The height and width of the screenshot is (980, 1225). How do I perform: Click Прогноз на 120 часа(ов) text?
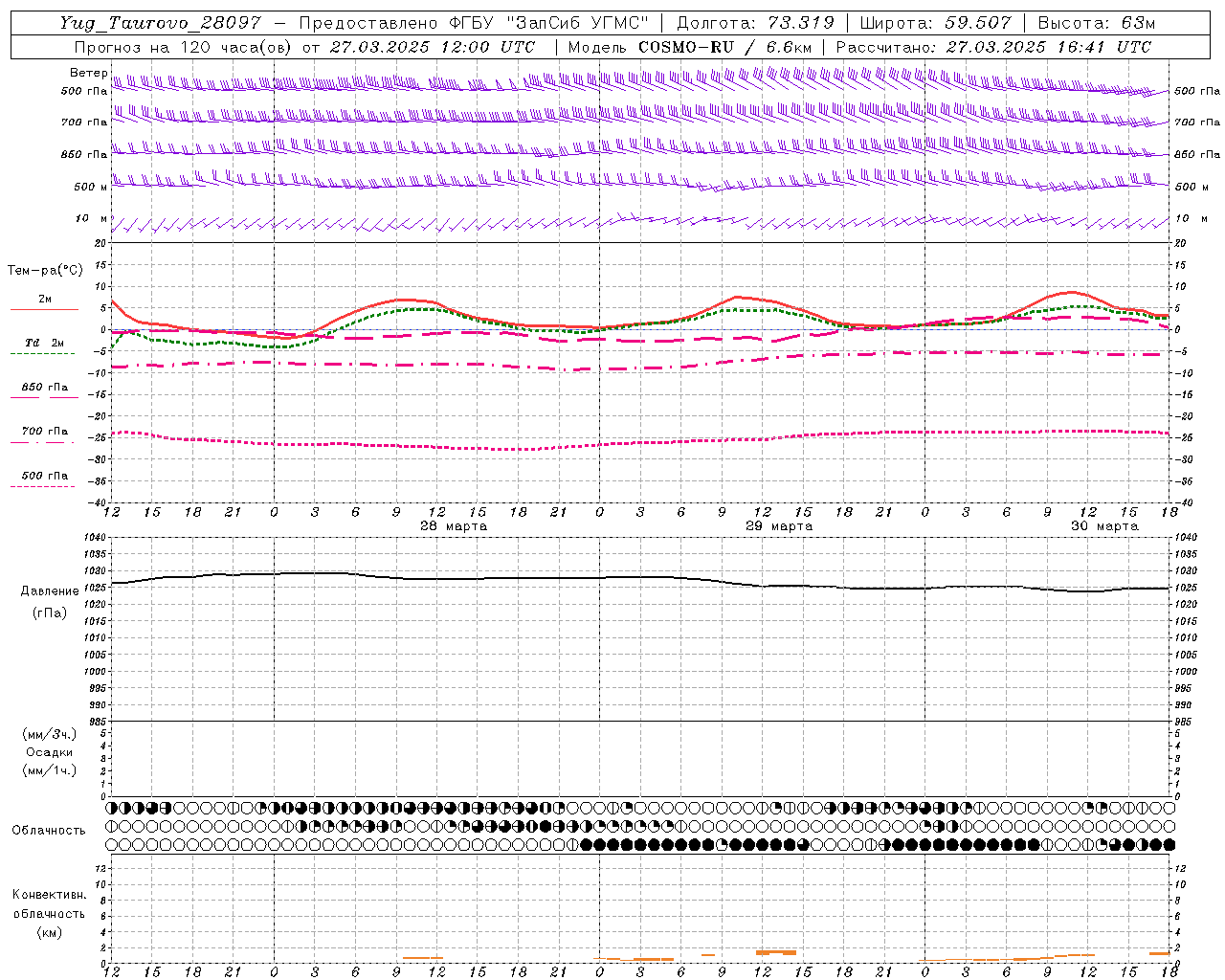(184, 47)
